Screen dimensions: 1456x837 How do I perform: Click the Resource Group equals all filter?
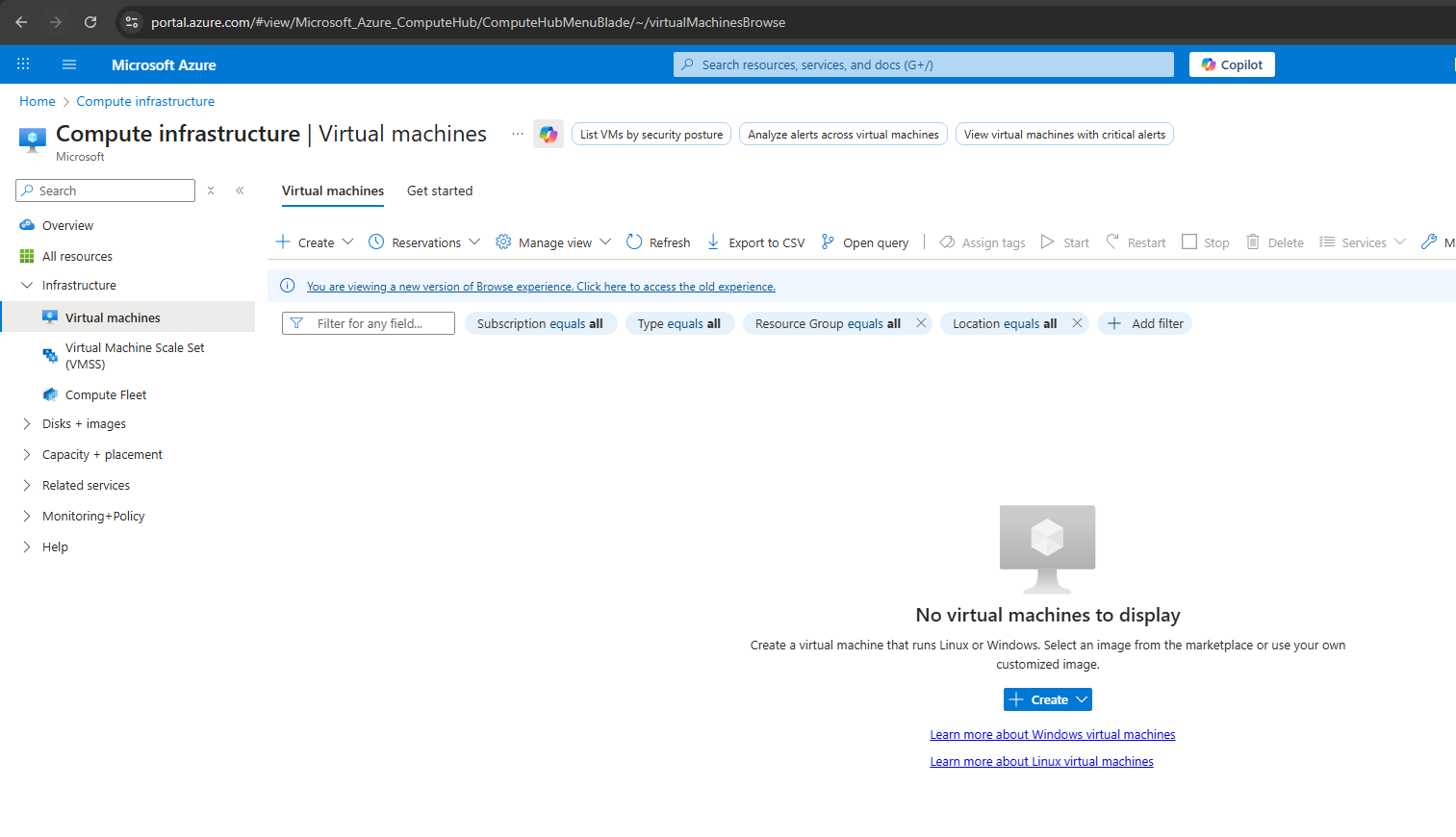coord(828,323)
